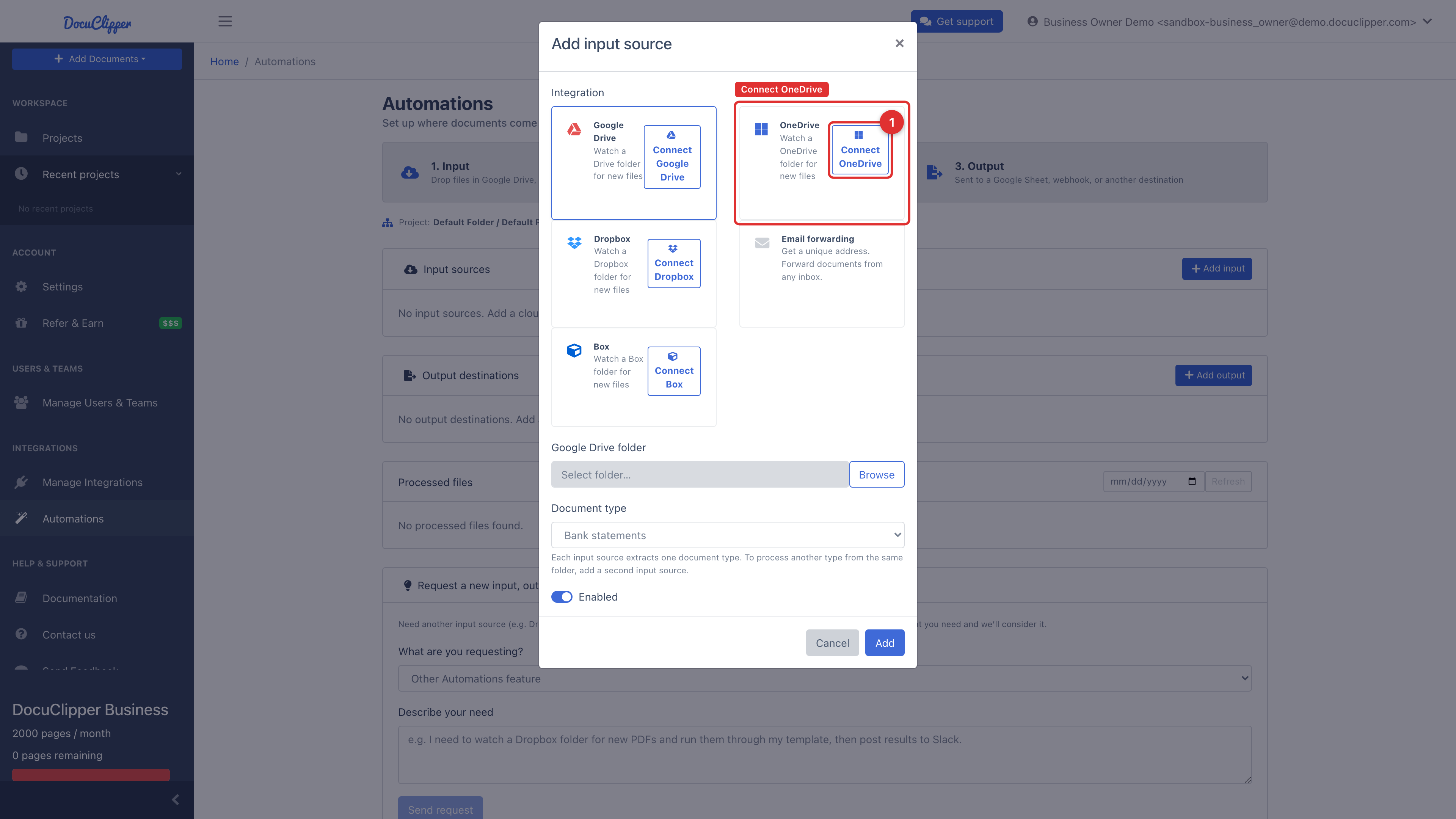This screenshot has width=1456, height=819.
Task: Click the Add output button
Action: point(1213,375)
